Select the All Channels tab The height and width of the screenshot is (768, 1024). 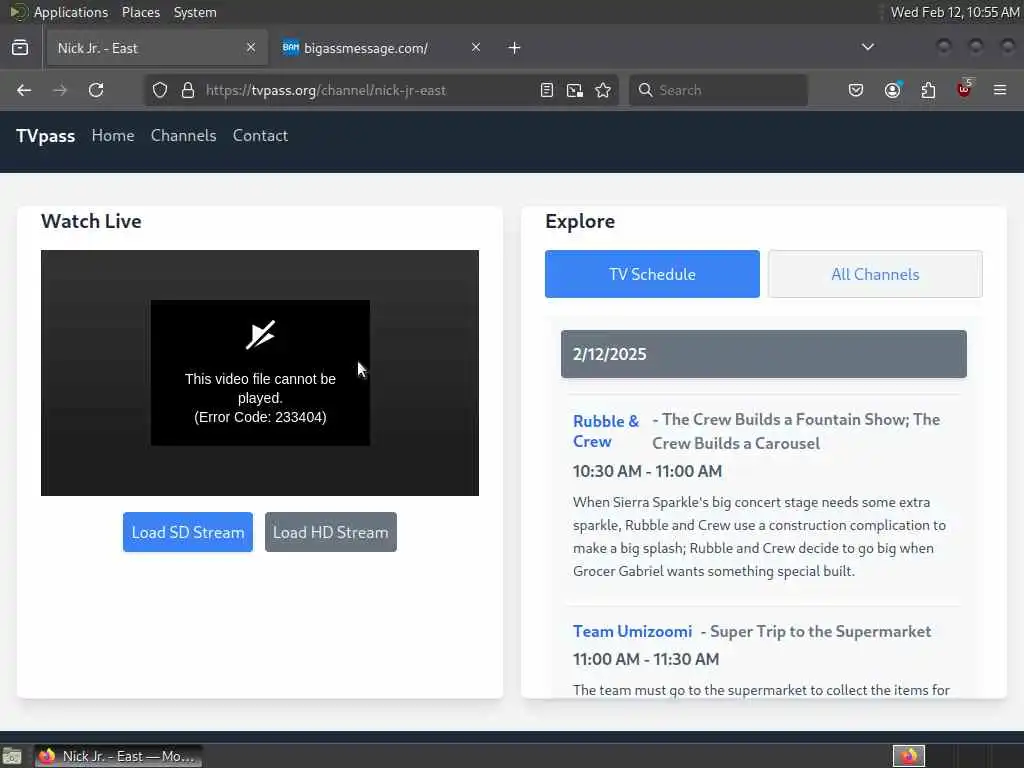click(x=875, y=274)
